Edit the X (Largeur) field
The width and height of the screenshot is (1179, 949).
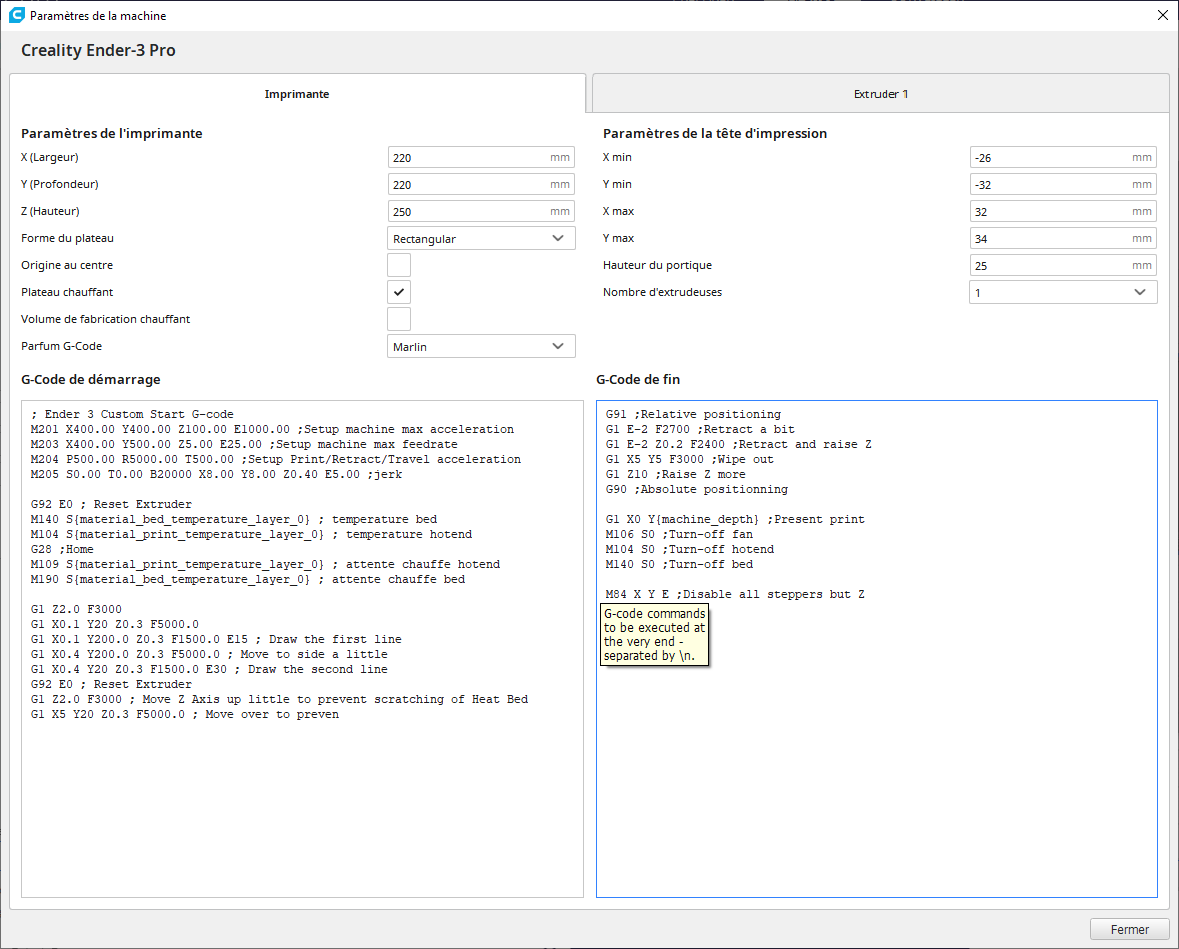(x=481, y=157)
